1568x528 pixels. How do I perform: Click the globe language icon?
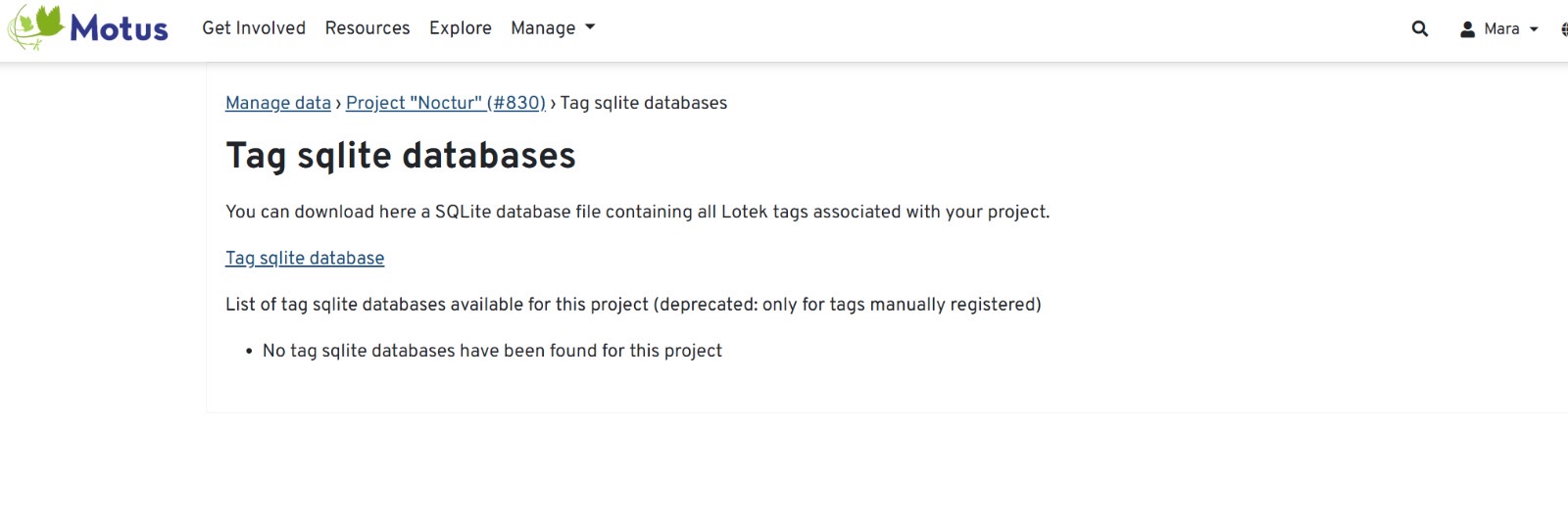coord(1563,29)
